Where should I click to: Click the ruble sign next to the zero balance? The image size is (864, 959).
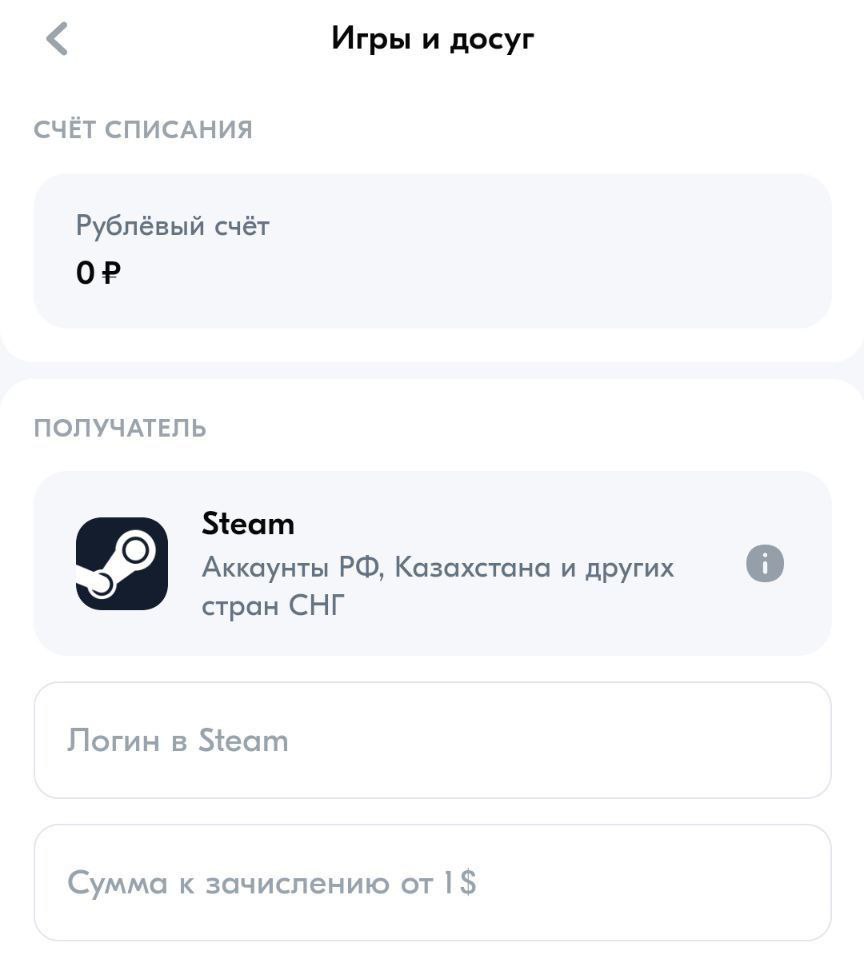pos(111,272)
